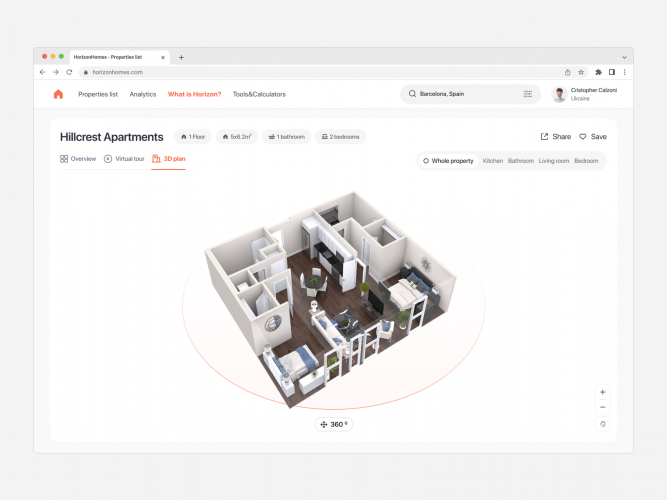Screen dimensions: 667x500
Task: Click the Barcelona, Spain search field
Action: point(470,94)
